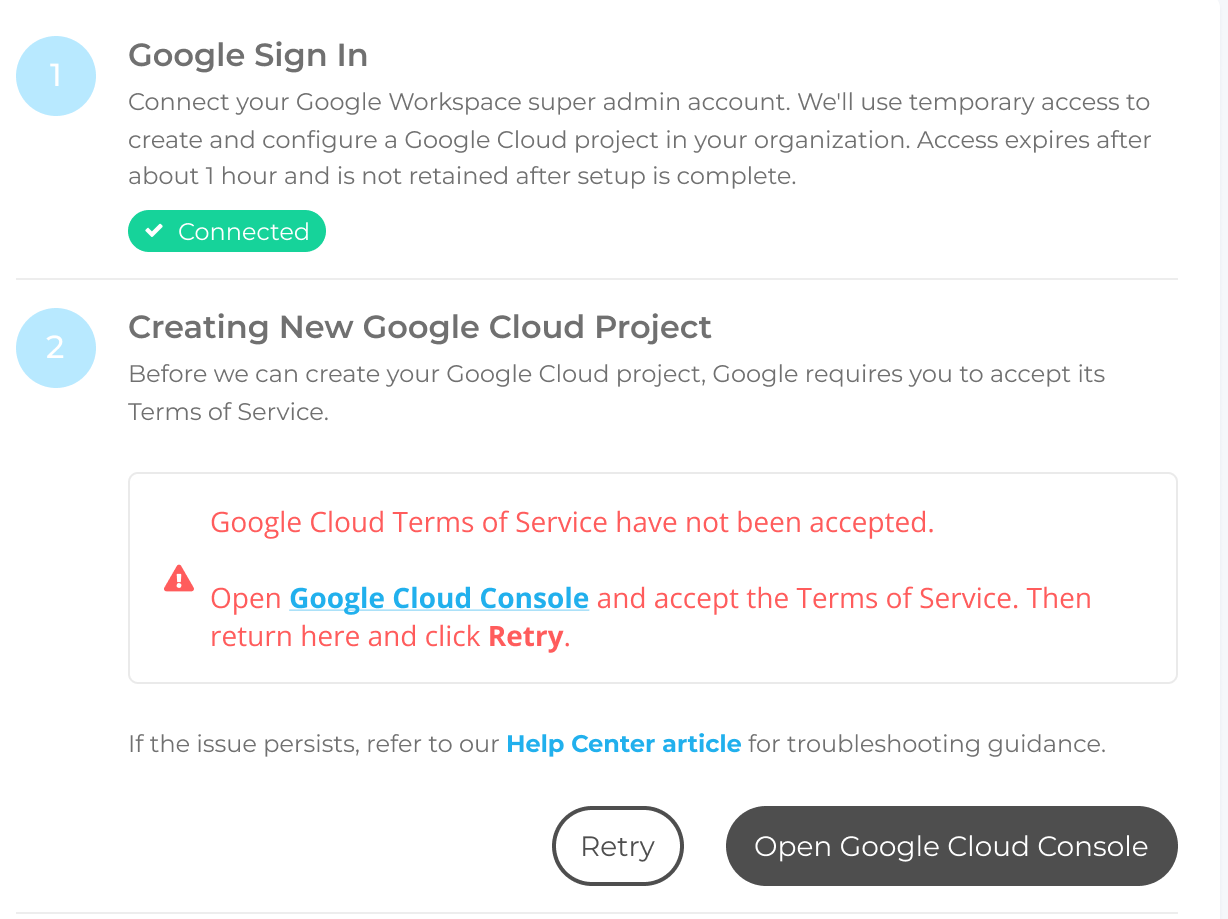This screenshot has width=1228, height=919.
Task: Click the vertical scrollbar at right edge
Action: pos(1222,459)
